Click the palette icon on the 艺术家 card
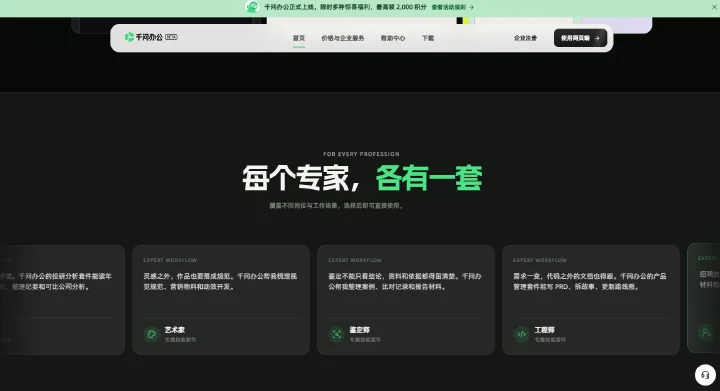Viewport: 720px width, 391px height. 152,334
